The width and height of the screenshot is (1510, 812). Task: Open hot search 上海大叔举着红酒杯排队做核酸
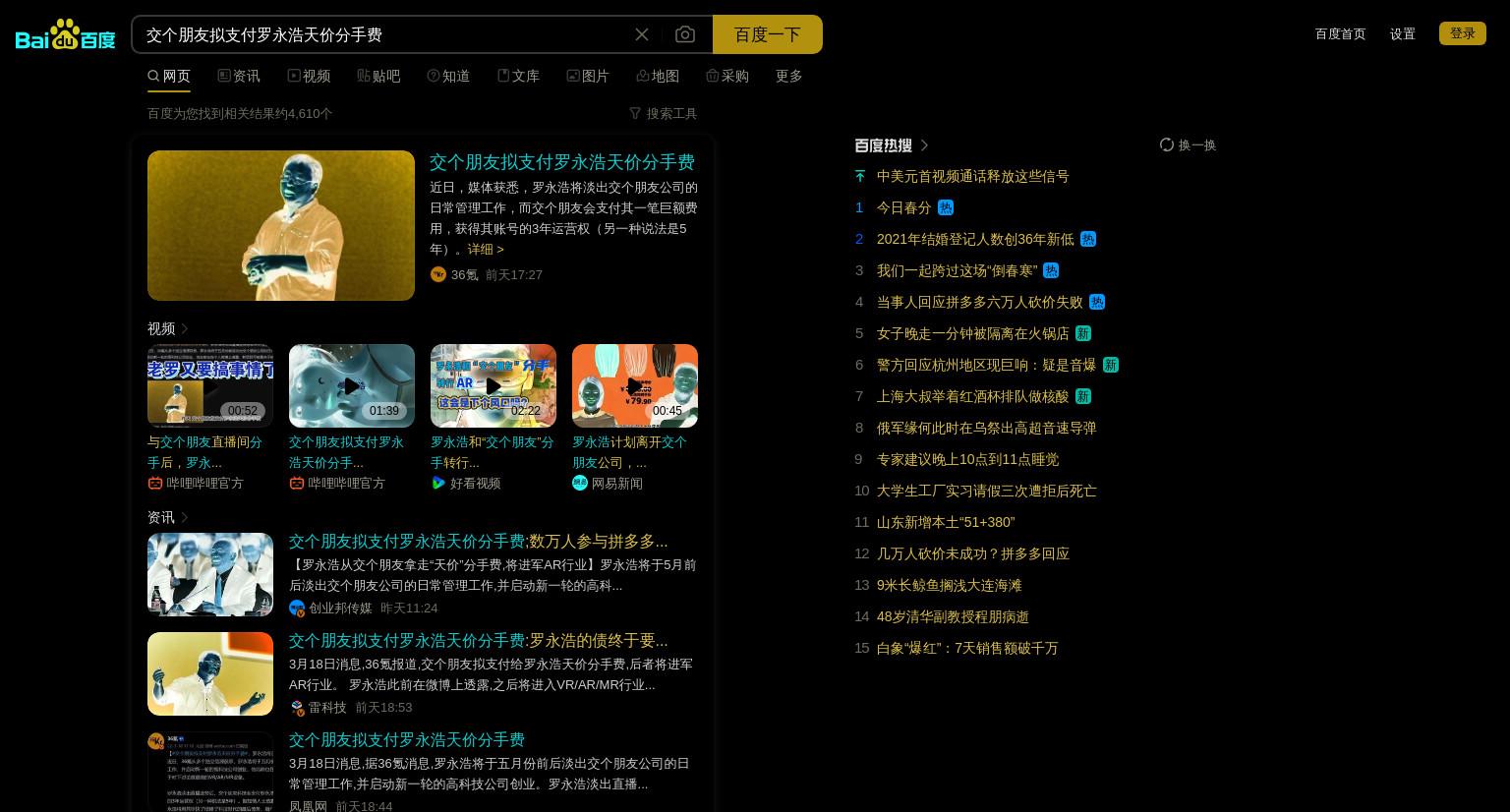tap(973, 396)
